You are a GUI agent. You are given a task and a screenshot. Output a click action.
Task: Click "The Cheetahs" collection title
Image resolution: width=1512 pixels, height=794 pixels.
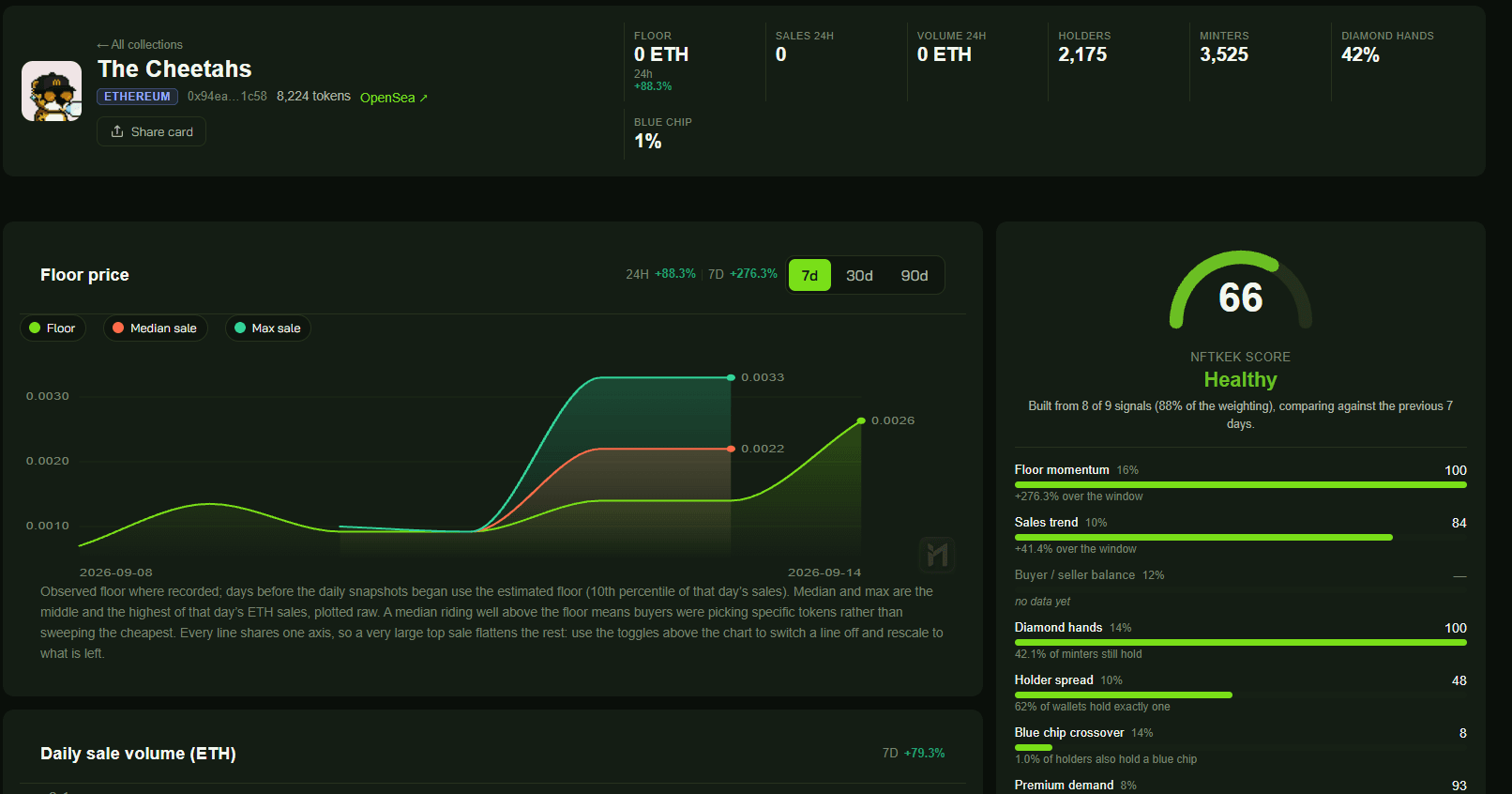coord(174,69)
